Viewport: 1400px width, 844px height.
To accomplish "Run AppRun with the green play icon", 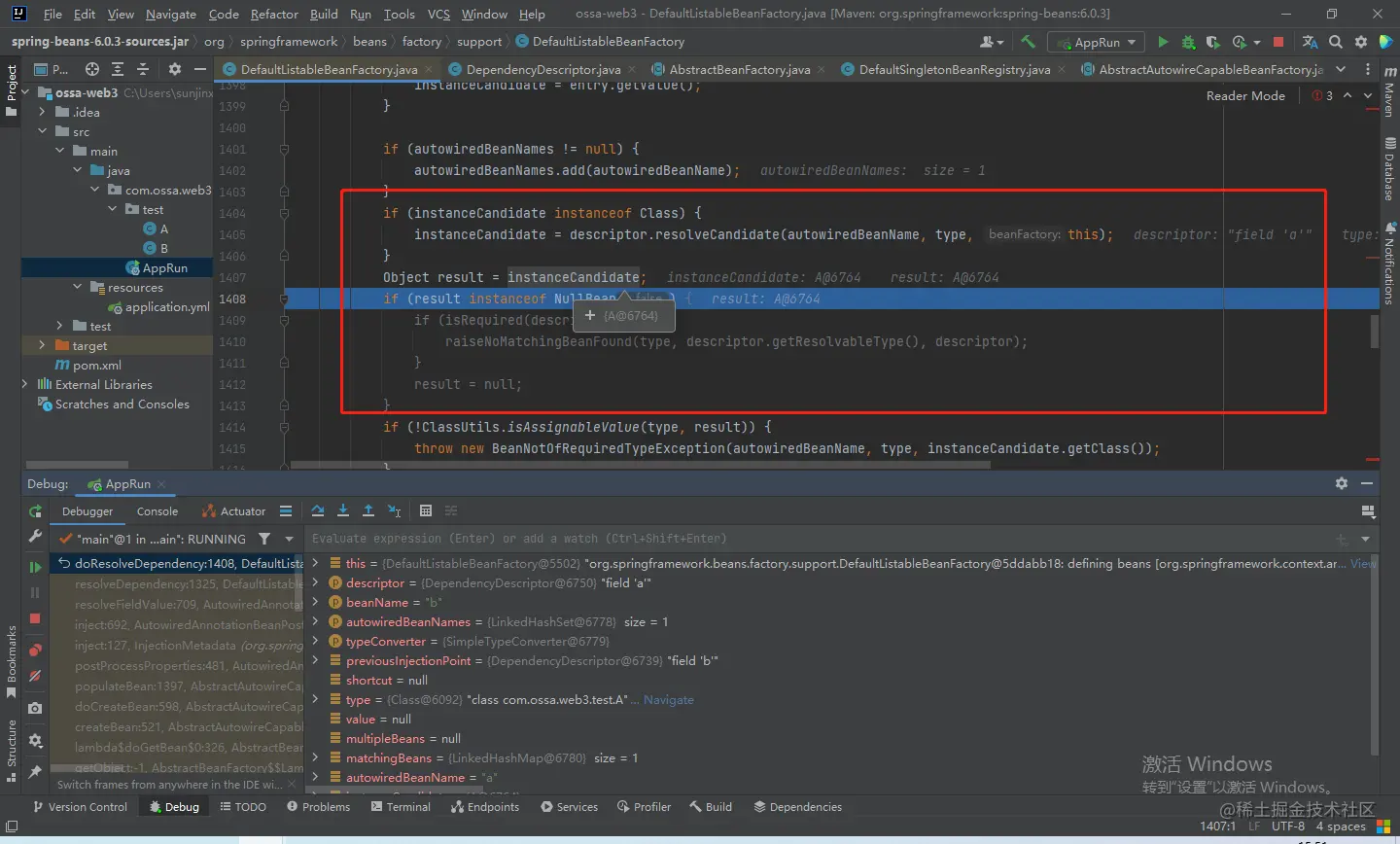I will tap(1163, 42).
